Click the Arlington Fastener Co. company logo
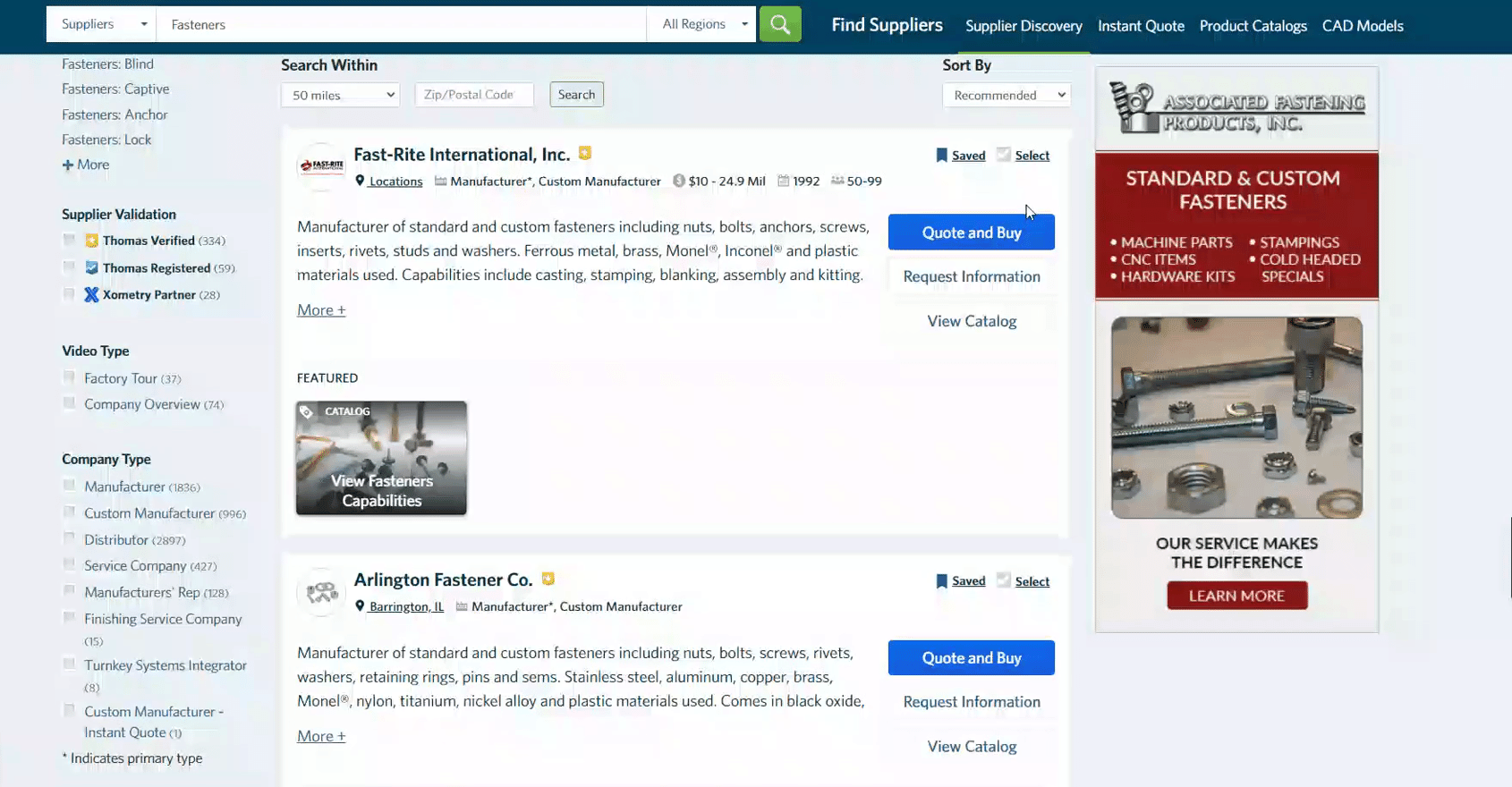Image resolution: width=1512 pixels, height=787 pixels. 321,592
